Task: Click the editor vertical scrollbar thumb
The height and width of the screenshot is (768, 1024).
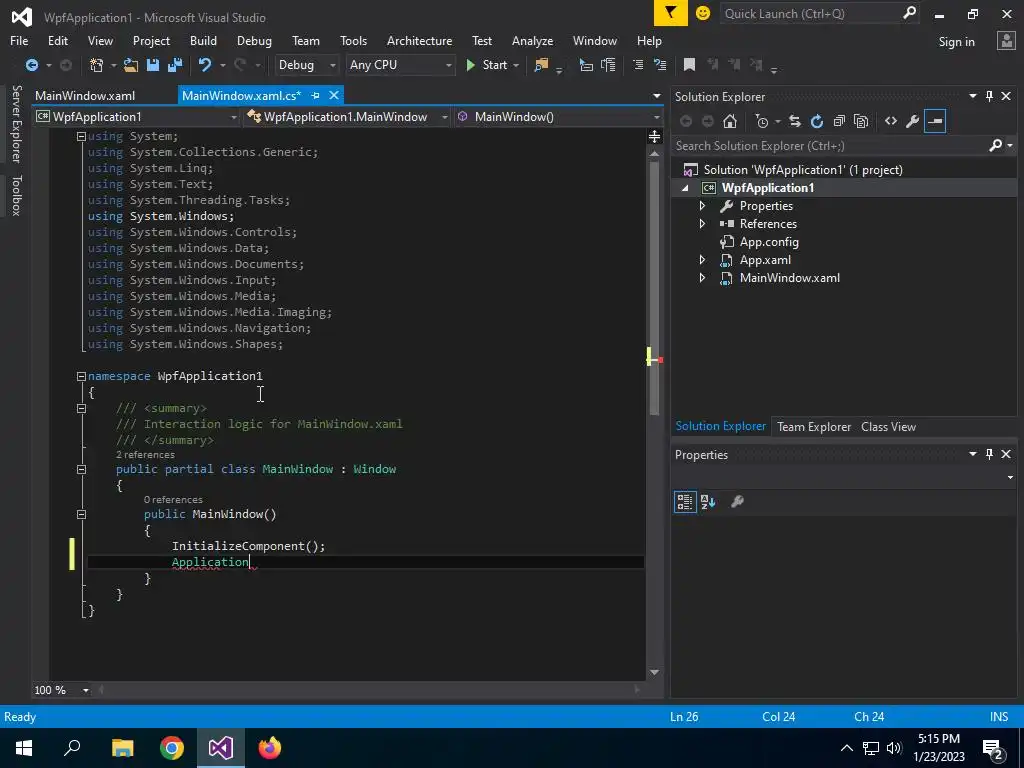Action: 654,289
